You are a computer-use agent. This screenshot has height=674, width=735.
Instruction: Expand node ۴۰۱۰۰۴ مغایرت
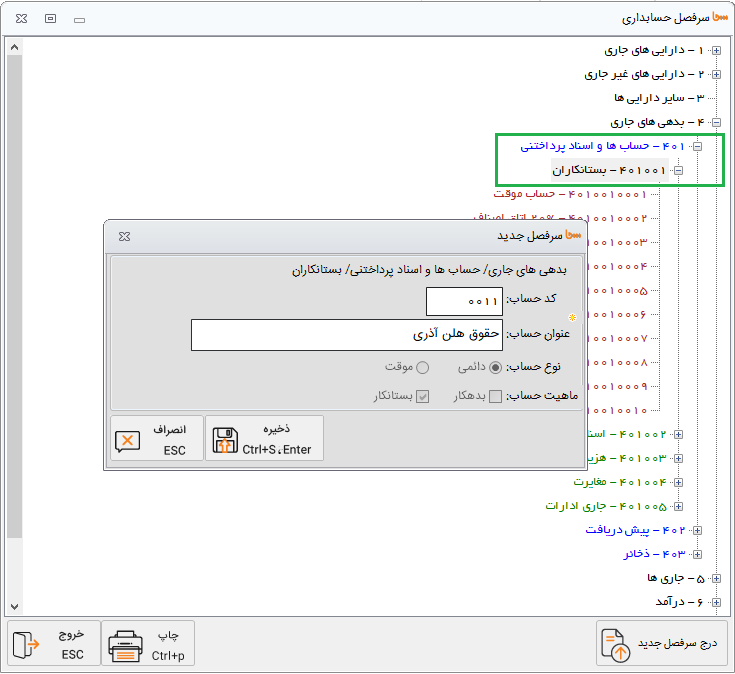point(678,482)
